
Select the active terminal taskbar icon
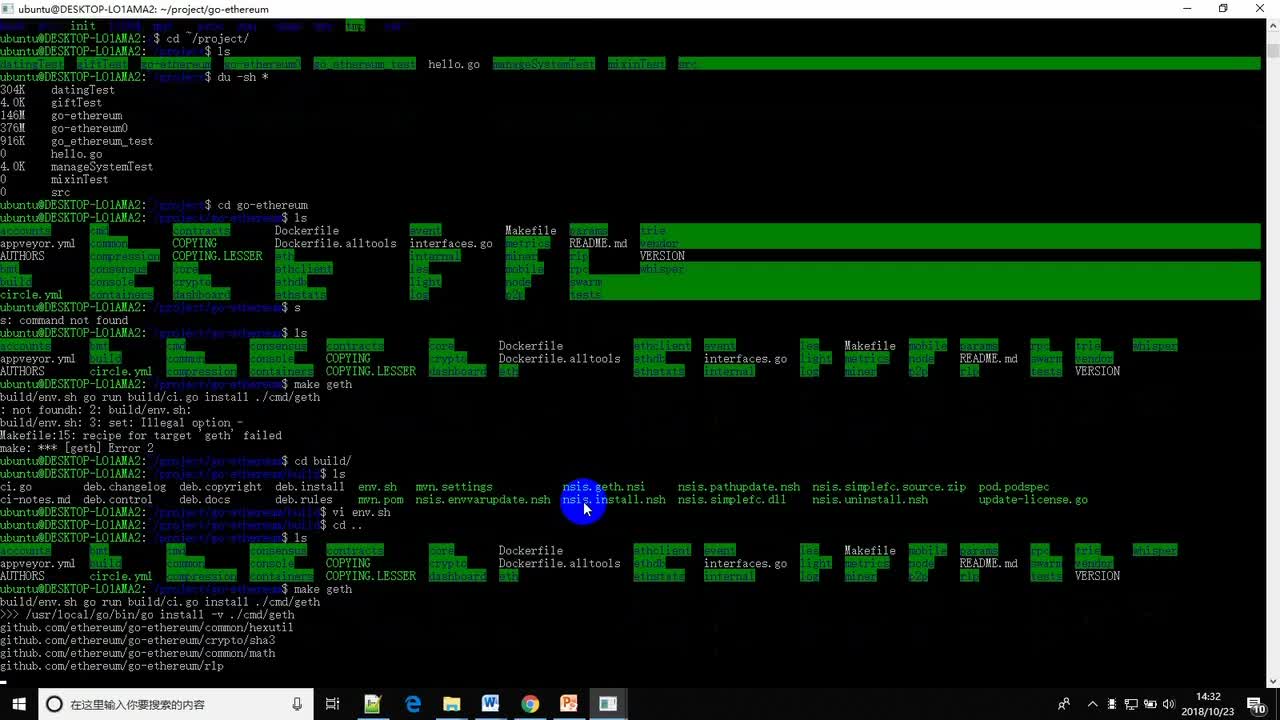coord(608,704)
